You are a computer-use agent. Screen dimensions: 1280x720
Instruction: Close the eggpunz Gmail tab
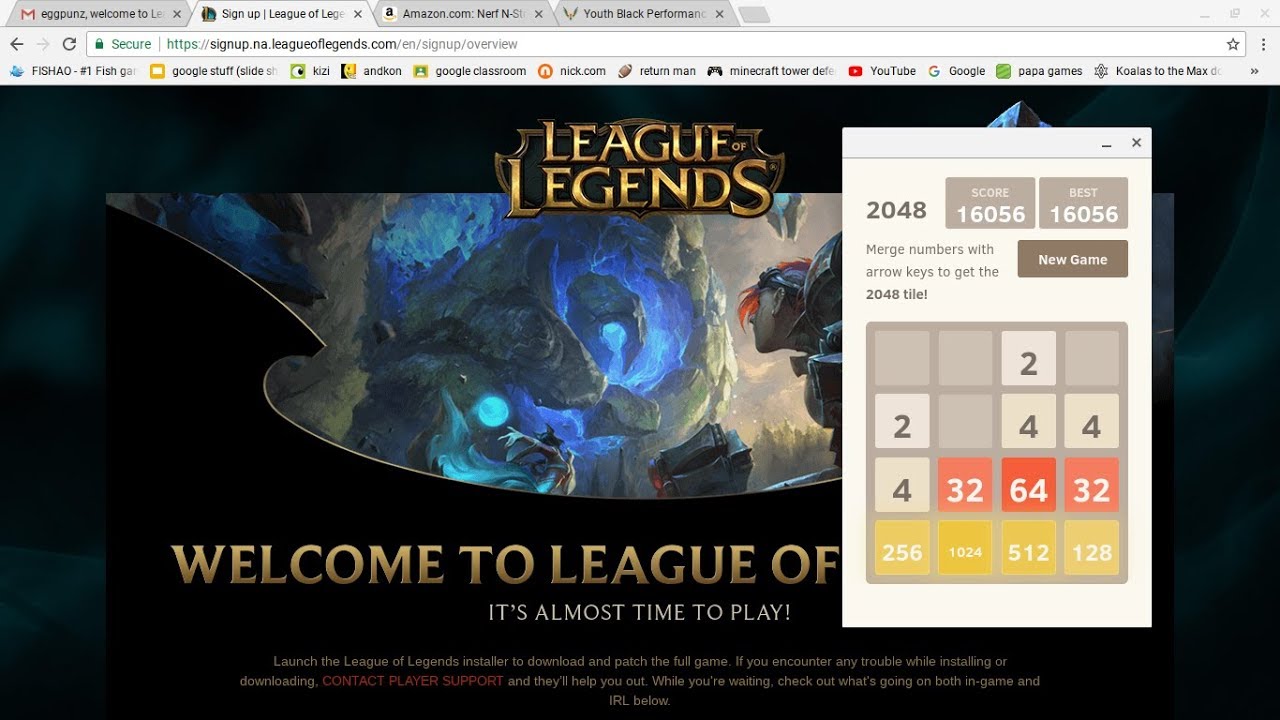(177, 14)
